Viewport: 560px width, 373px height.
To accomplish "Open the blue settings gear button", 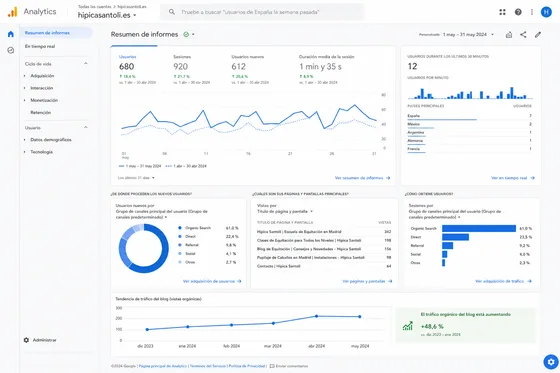I will (551, 362).
